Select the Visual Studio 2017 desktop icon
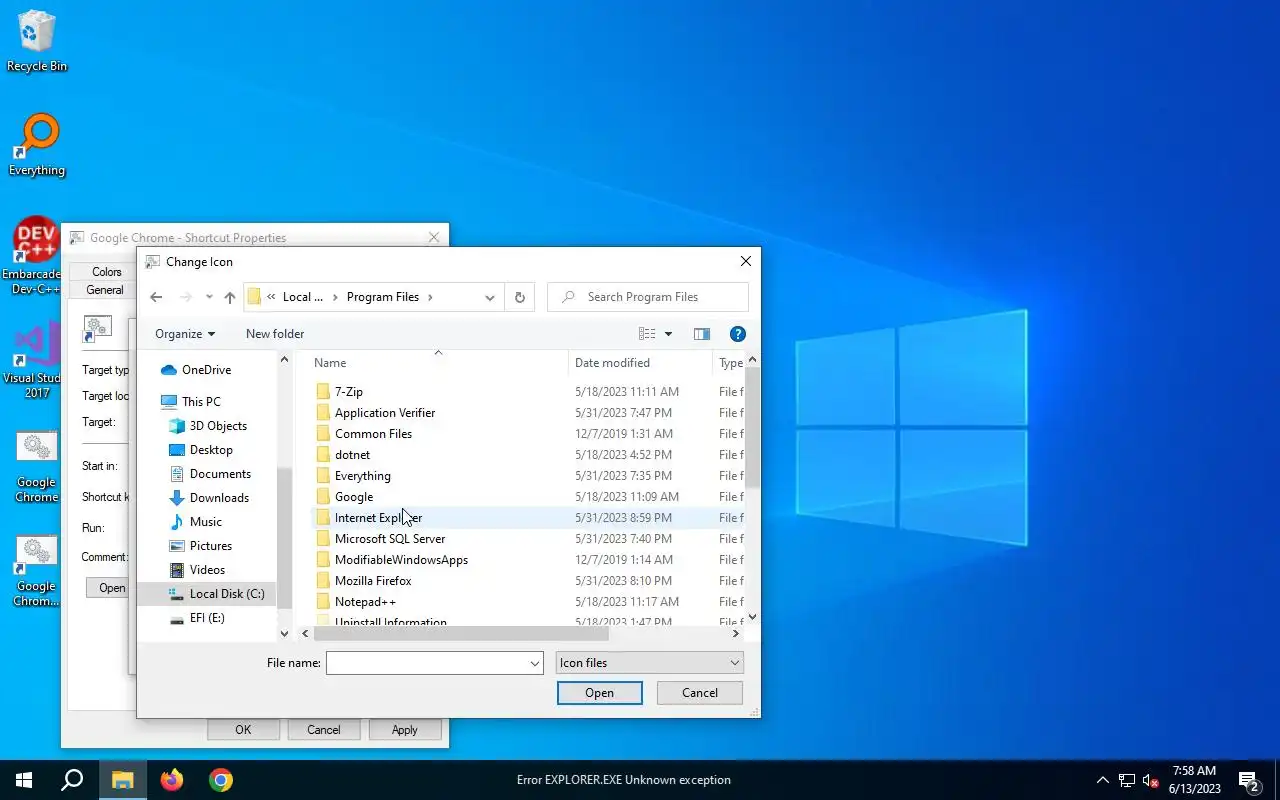This screenshot has height=800, width=1280. point(37,360)
